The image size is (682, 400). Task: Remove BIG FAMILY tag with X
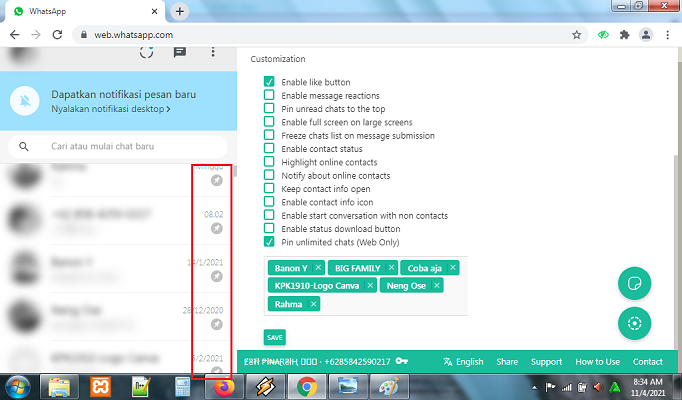point(391,268)
